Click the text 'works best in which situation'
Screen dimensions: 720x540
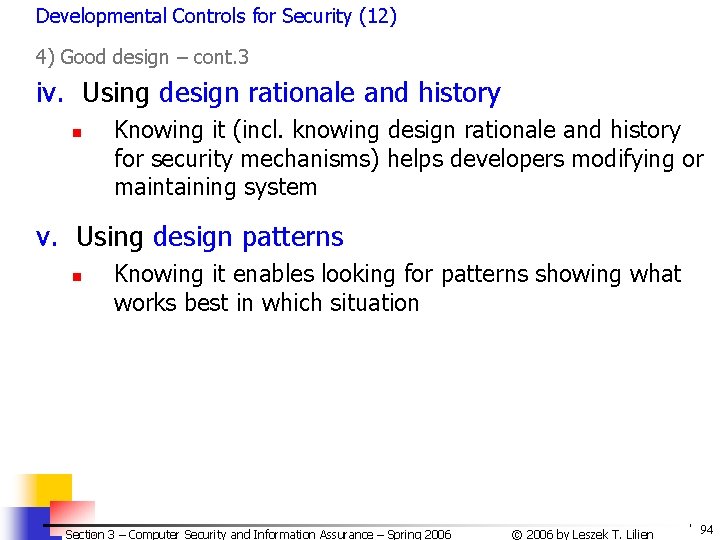pyautogui.click(x=266, y=303)
